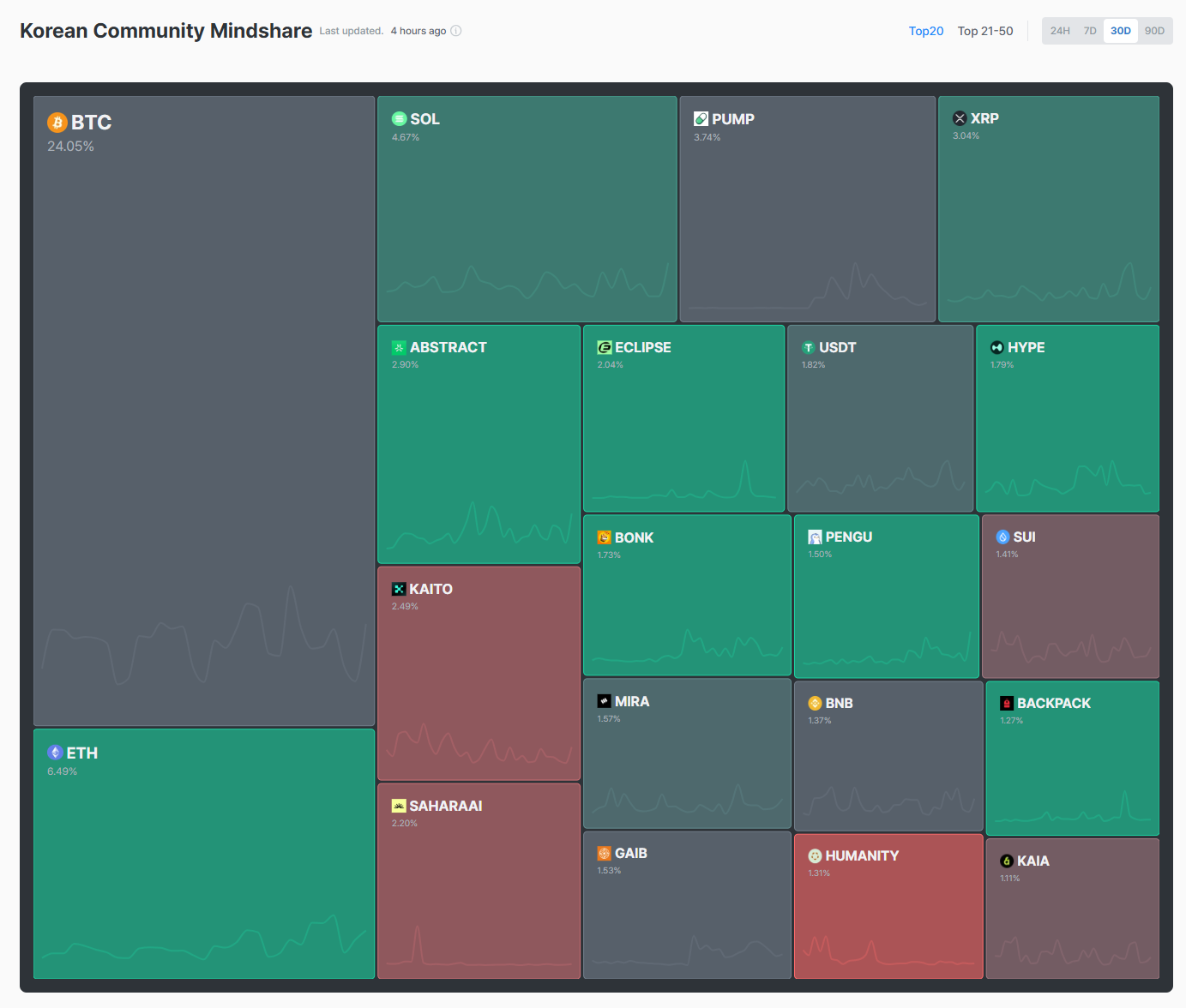
Task: Click the ECLIPSE logo icon
Action: (x=605, y=347)
